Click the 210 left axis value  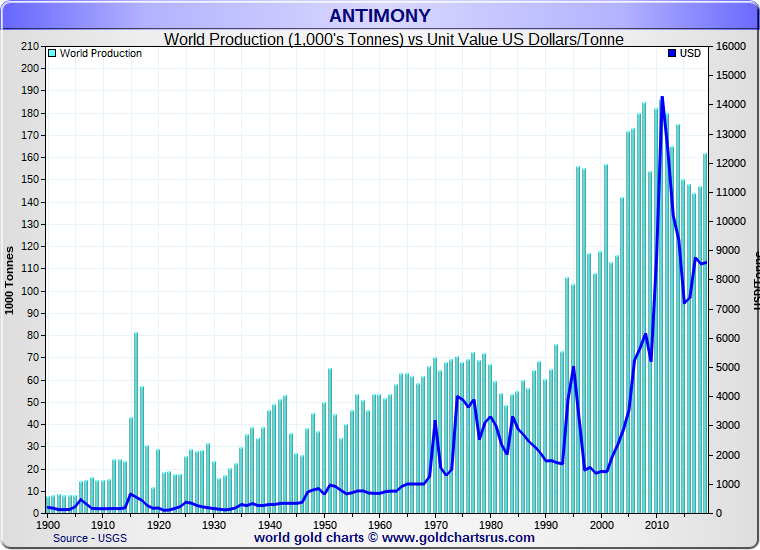tap(30, 46)
